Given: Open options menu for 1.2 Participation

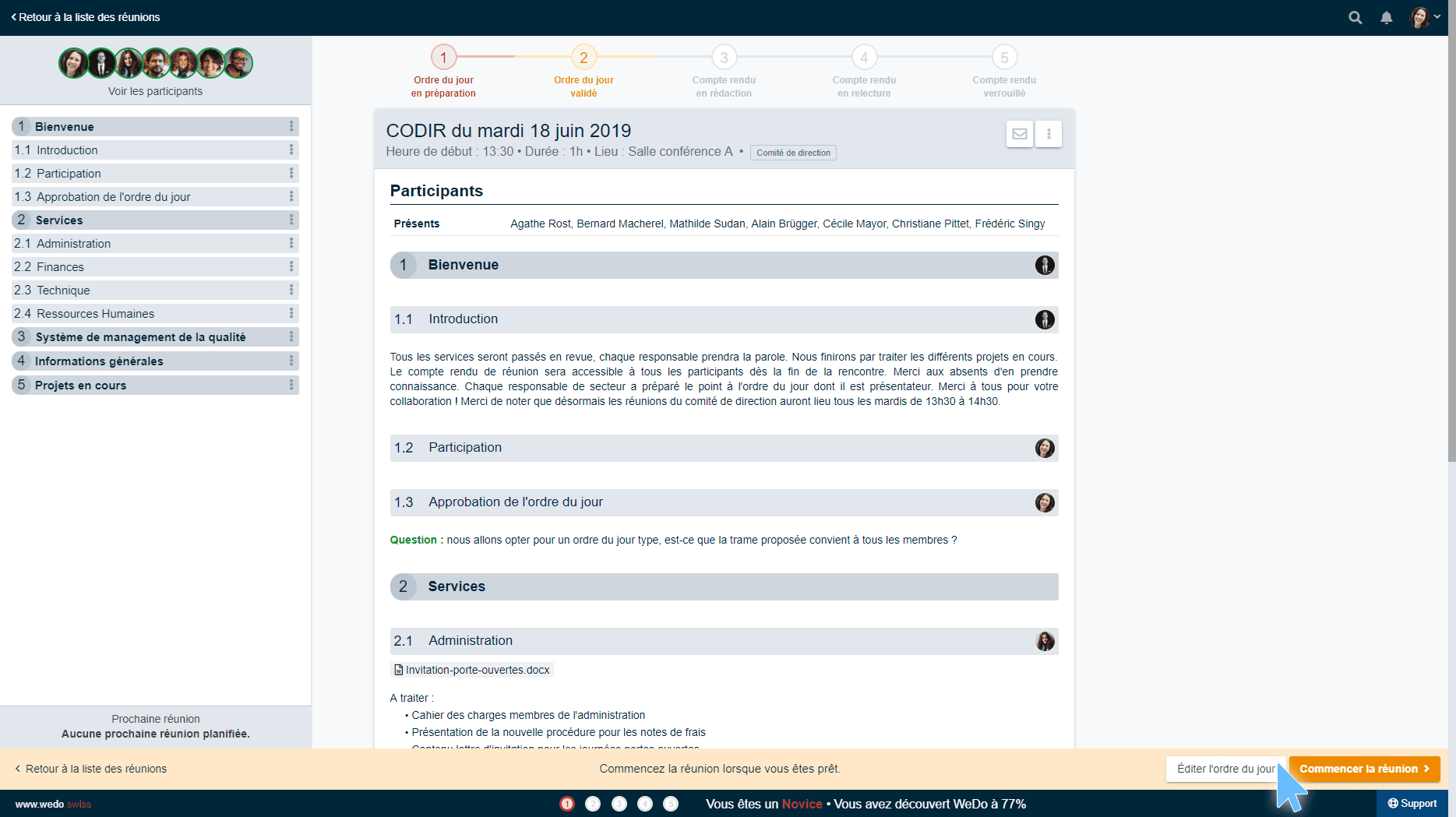Looking at the screenshot, I should tap(291, 173).
